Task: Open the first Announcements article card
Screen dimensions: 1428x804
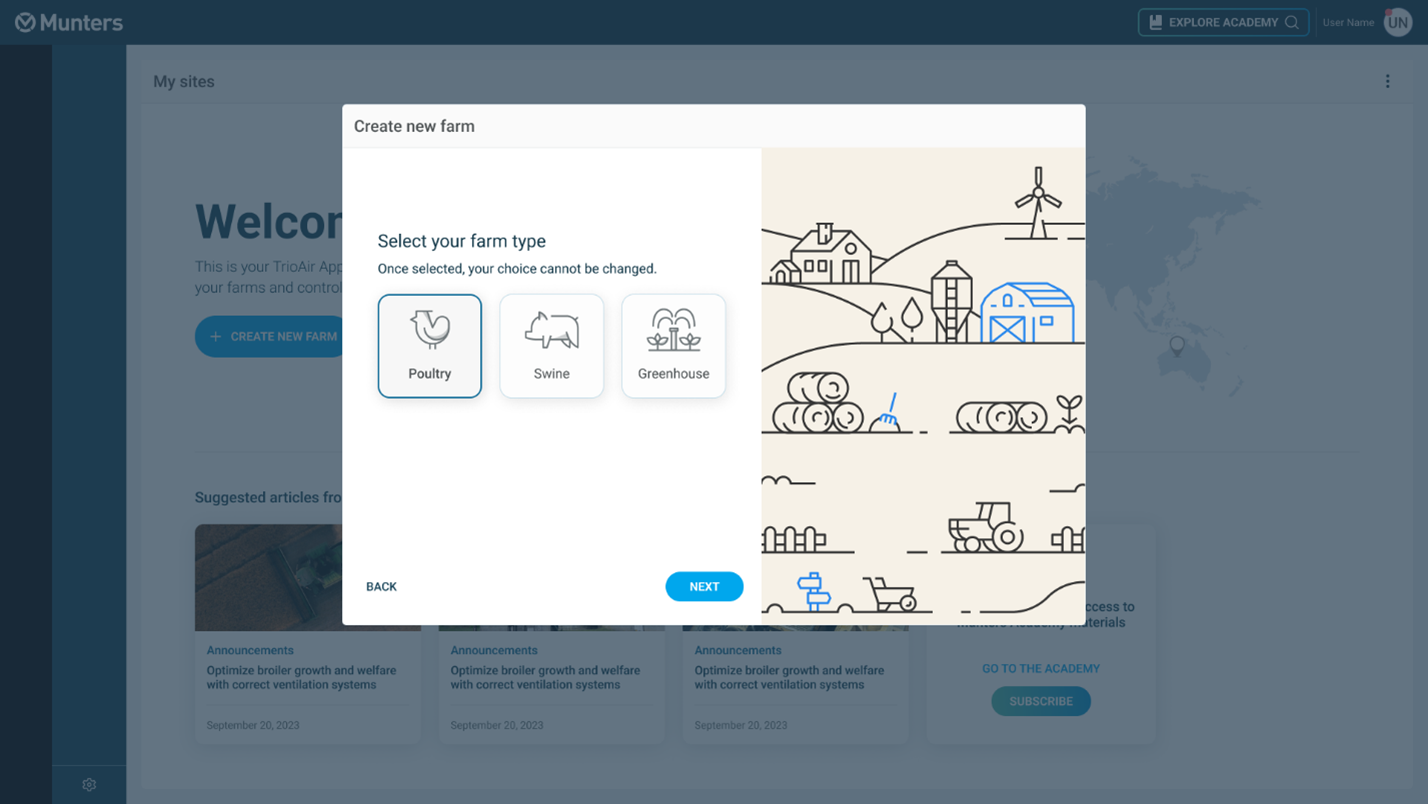Action: click(x=307, y=633)
